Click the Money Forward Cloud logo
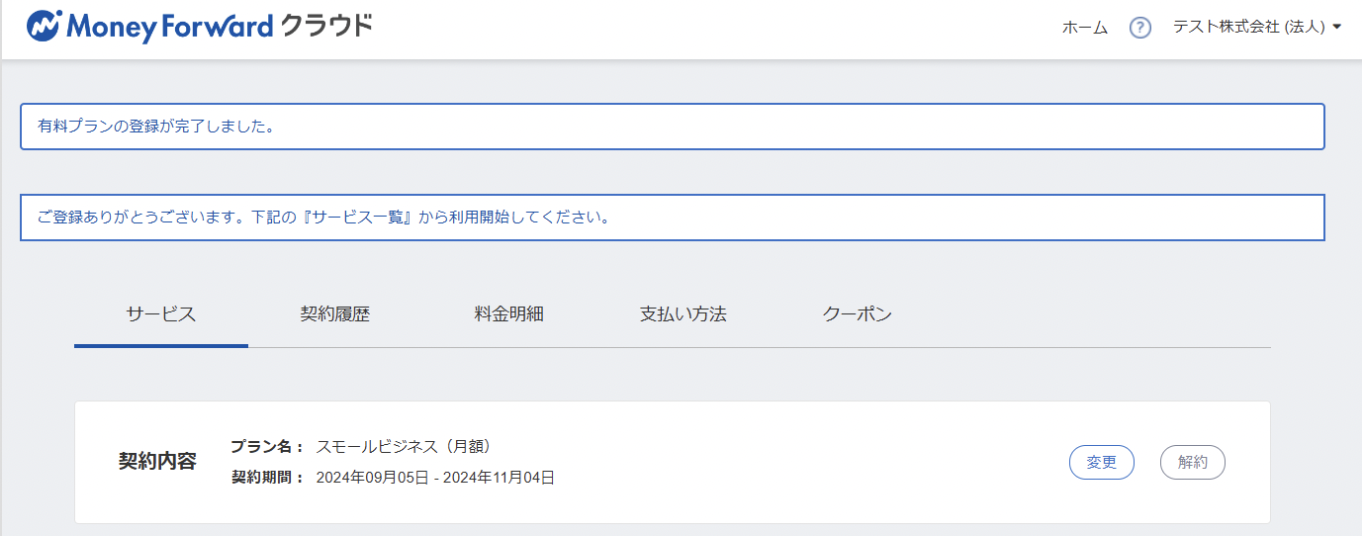This screenshot has width=1362, height=536. 199,26
